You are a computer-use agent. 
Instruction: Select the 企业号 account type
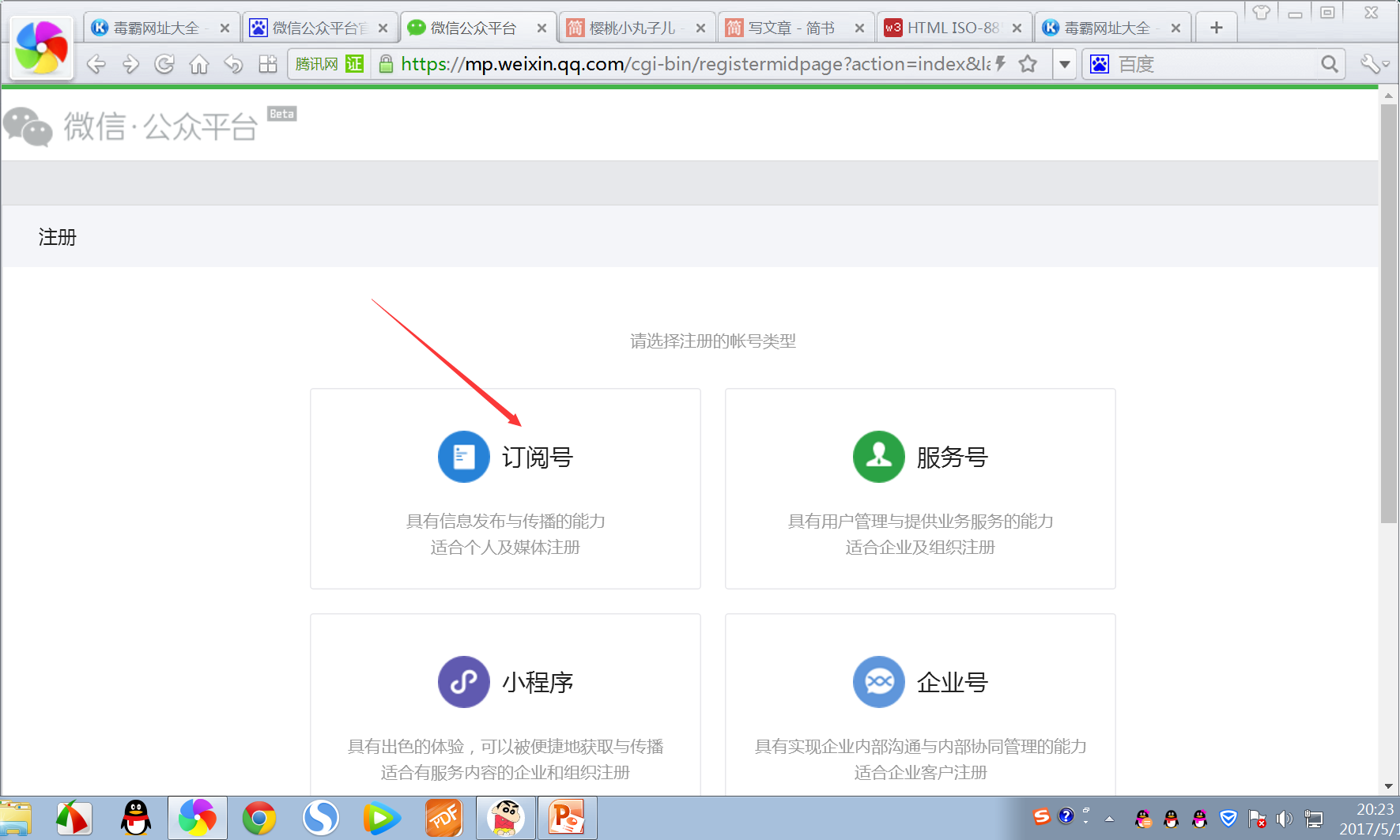[920, 705]
